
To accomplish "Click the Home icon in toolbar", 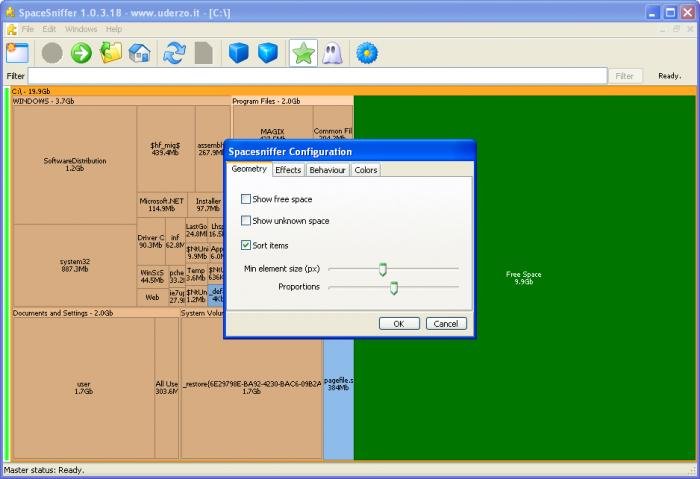I will 140,53.
